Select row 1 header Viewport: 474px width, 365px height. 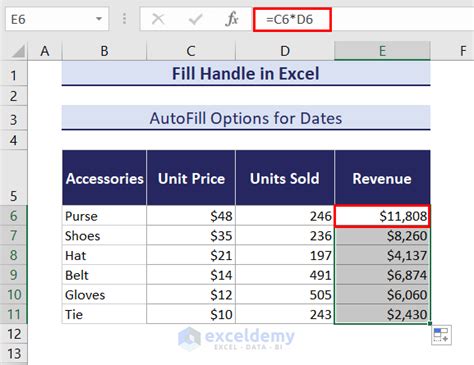(13, 74)
